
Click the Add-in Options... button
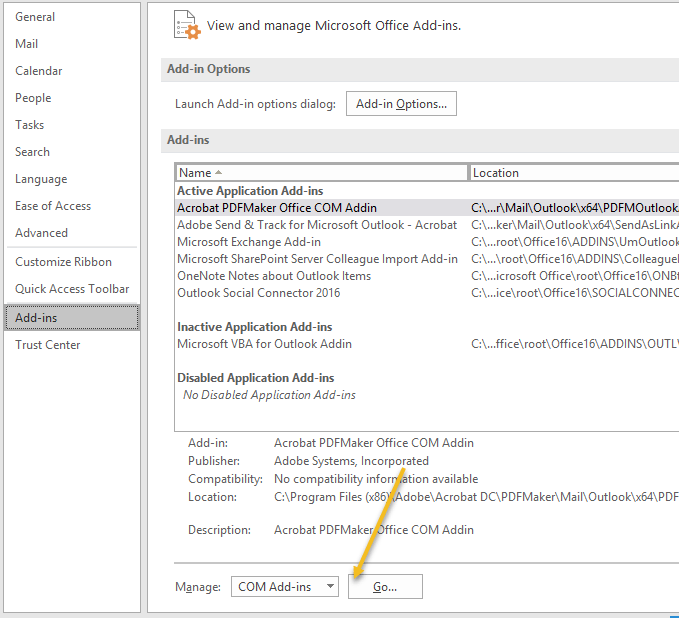tap(401, 104)
